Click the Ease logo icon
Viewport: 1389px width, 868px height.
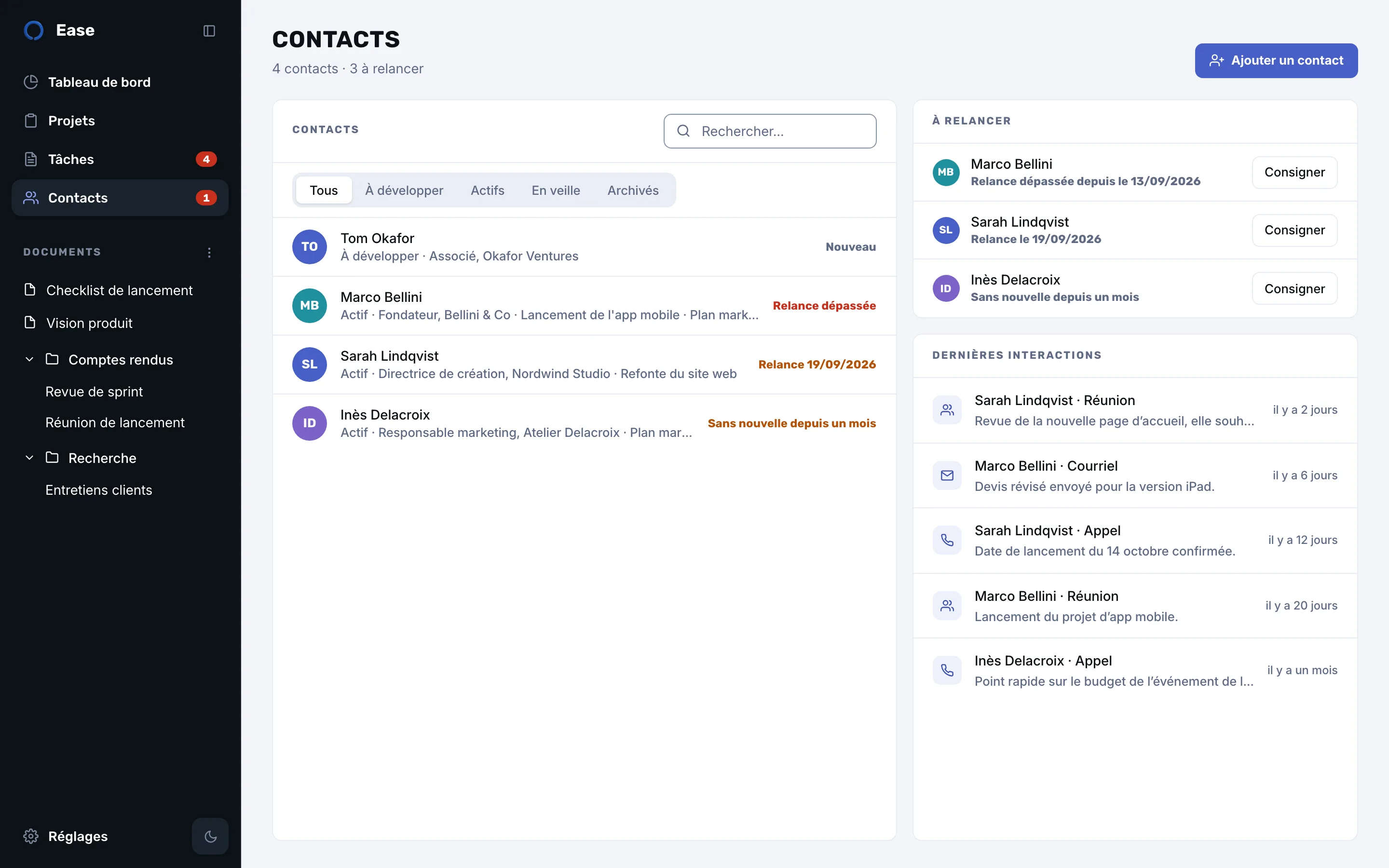[x=34, y=30]
